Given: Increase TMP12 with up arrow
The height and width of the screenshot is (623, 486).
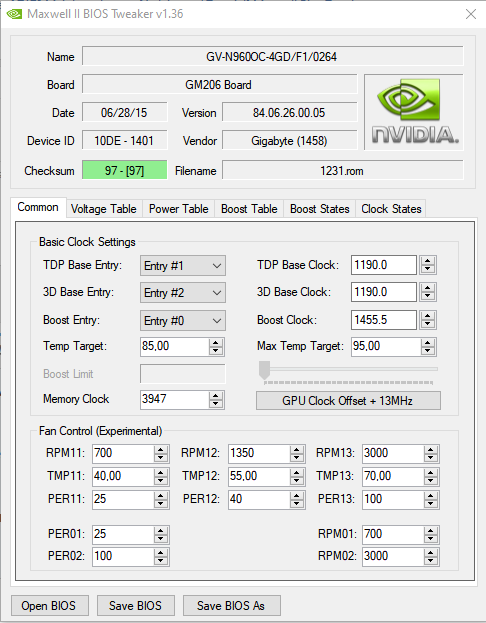Looking at the screenshot, I should pyautogui.click(x=296, y=473).
